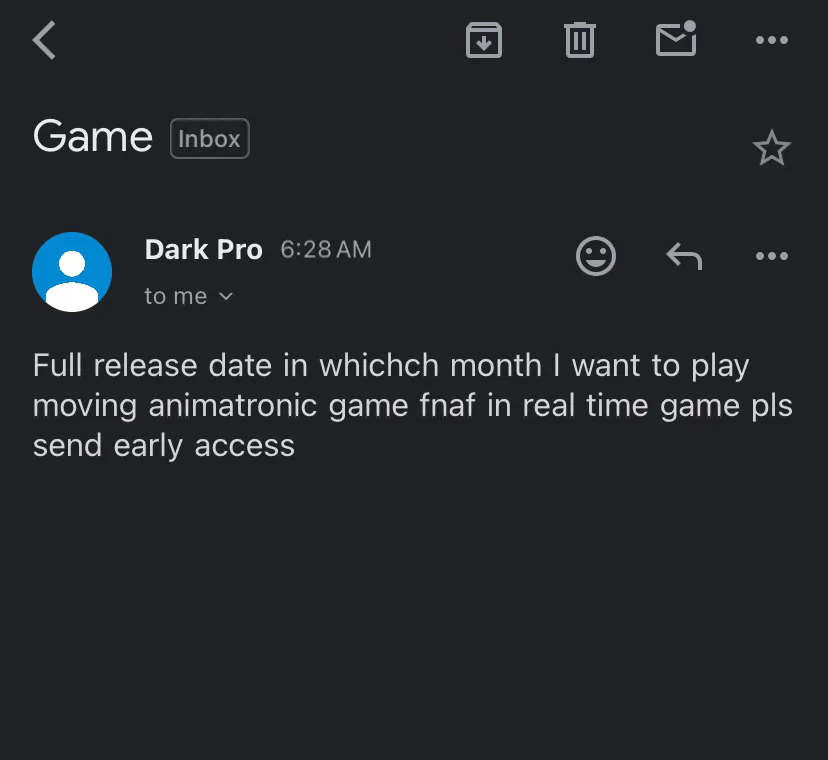Open Dark Pro's profile avatar
This screenshot has height=760, width=828.
pos(72,272)
